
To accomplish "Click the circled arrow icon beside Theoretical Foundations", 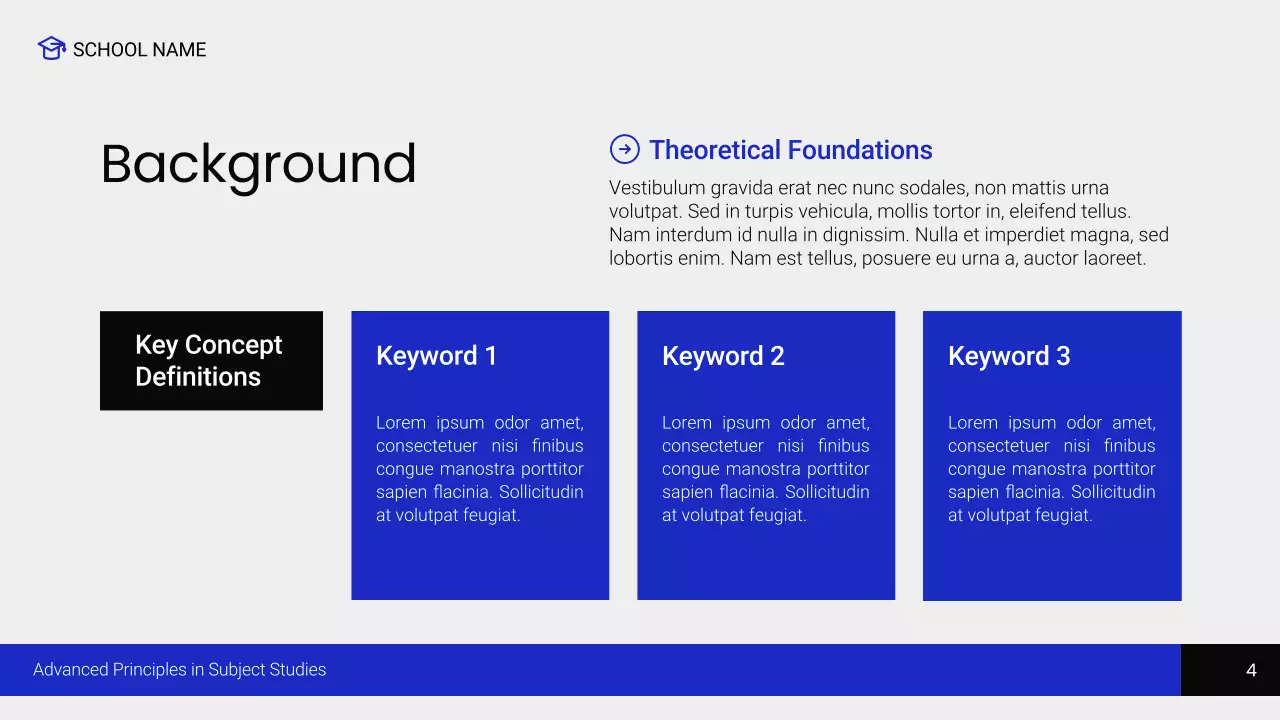I will pos(624,150).
